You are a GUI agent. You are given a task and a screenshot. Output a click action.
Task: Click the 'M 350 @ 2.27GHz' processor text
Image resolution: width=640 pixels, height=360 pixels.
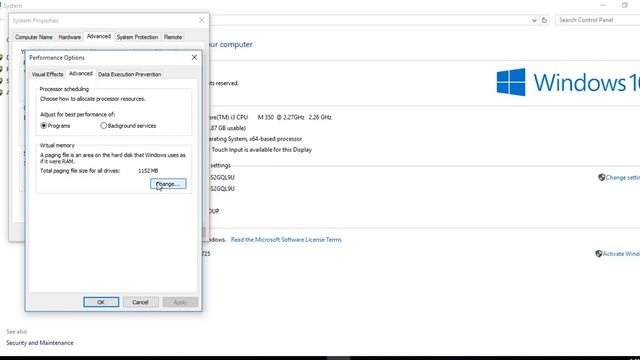pyautogui.click(x=281, y=117)
